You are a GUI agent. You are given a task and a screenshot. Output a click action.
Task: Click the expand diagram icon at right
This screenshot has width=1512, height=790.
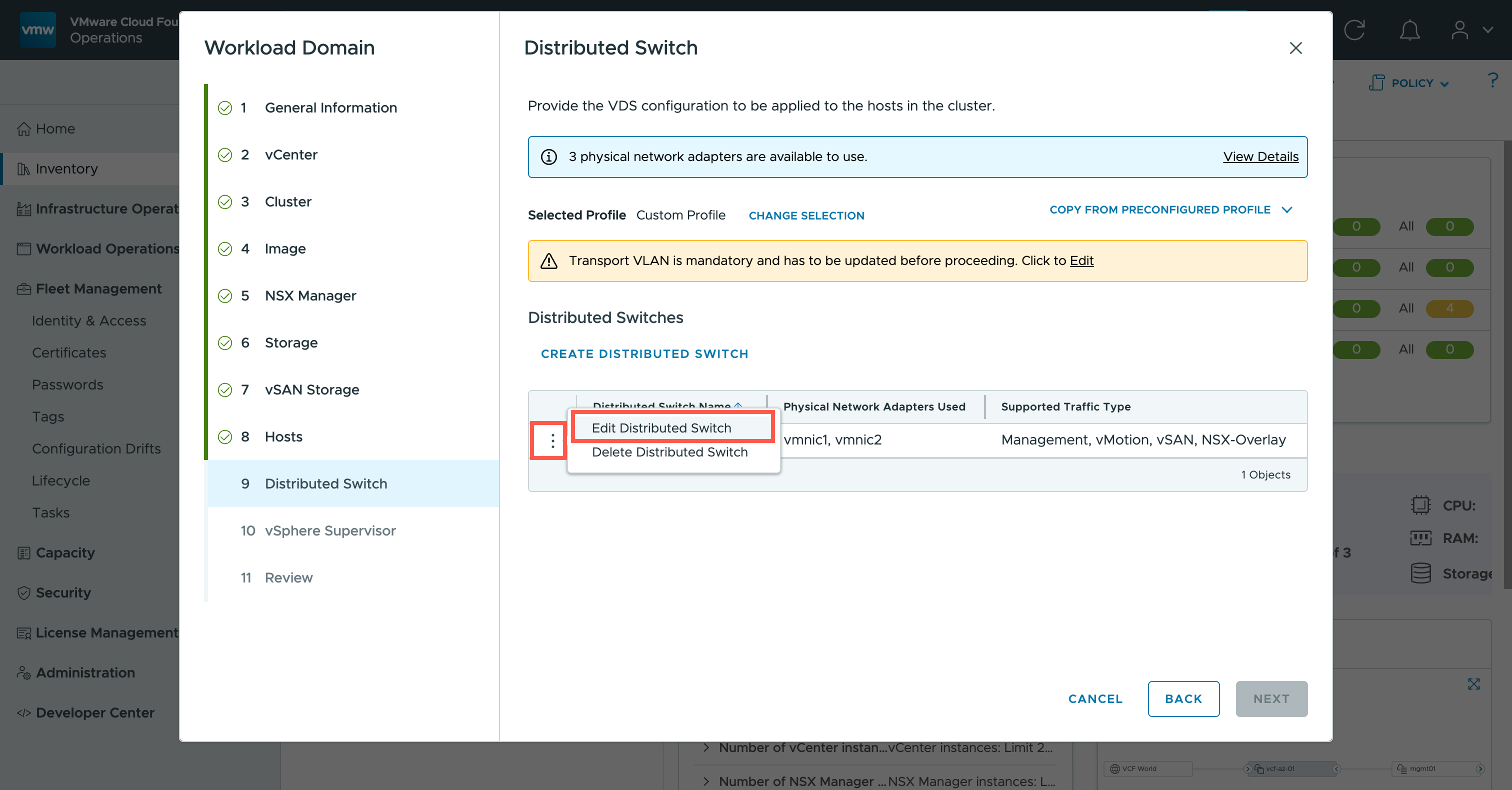tap(1473, 684)
